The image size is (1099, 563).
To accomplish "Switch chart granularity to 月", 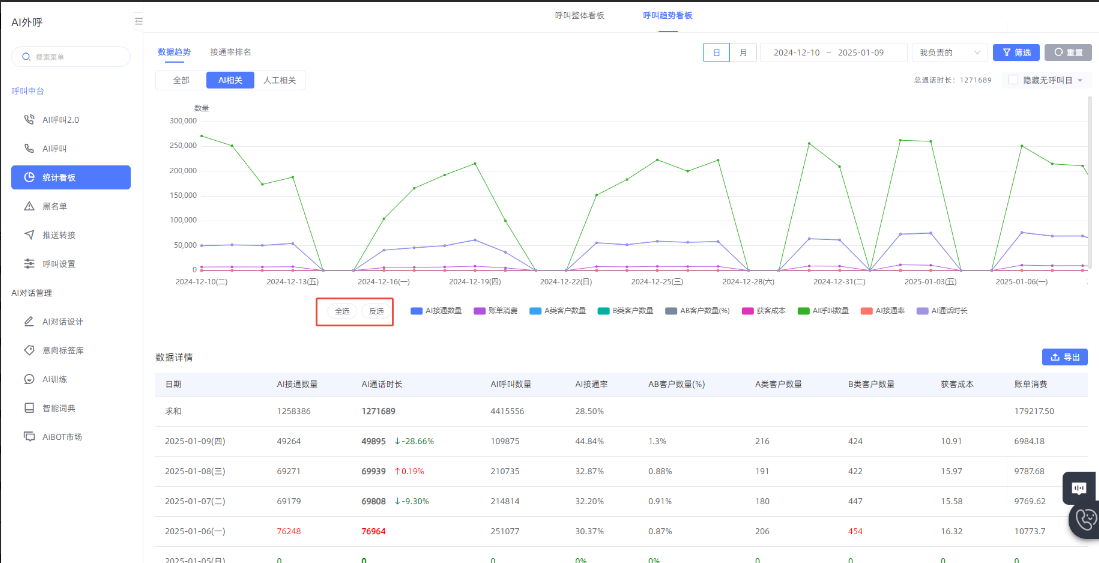I will 743,52.
